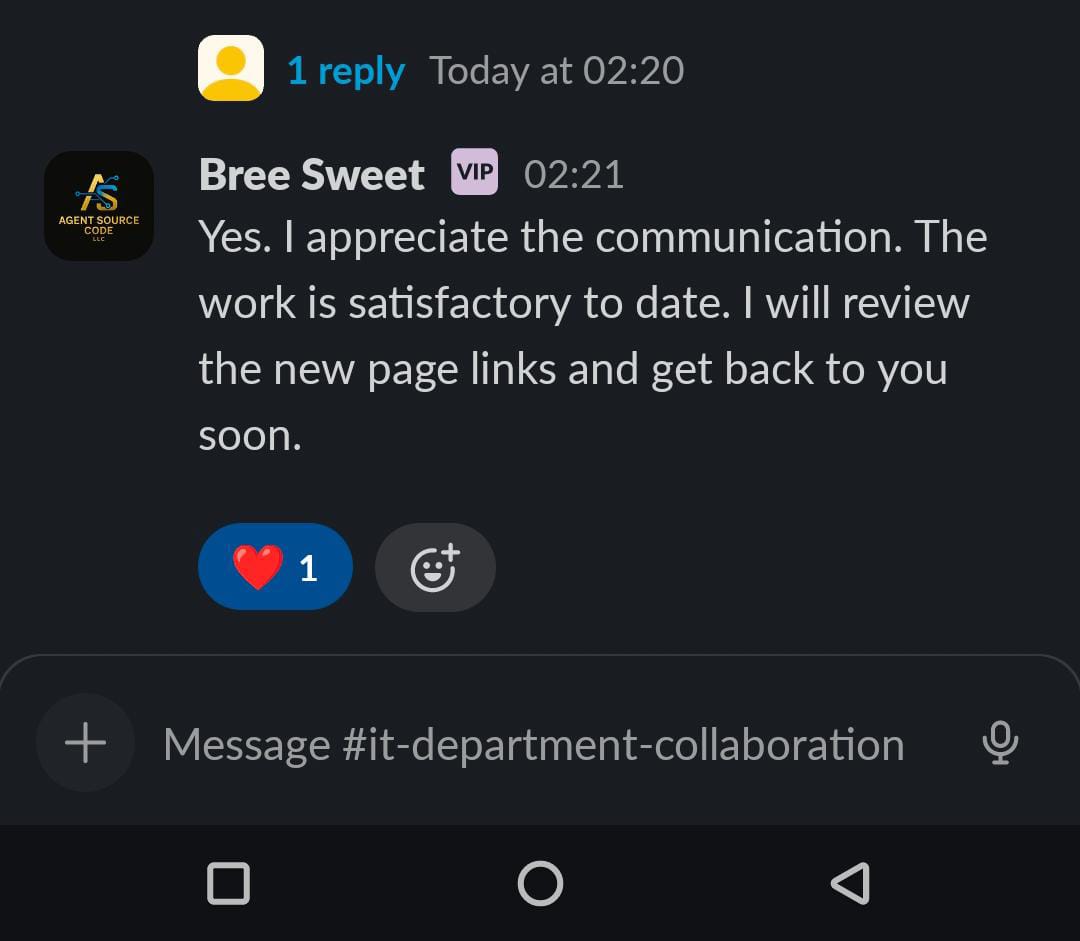Tap Android back triangle button

pyautogui.click(x=851, y=883)
